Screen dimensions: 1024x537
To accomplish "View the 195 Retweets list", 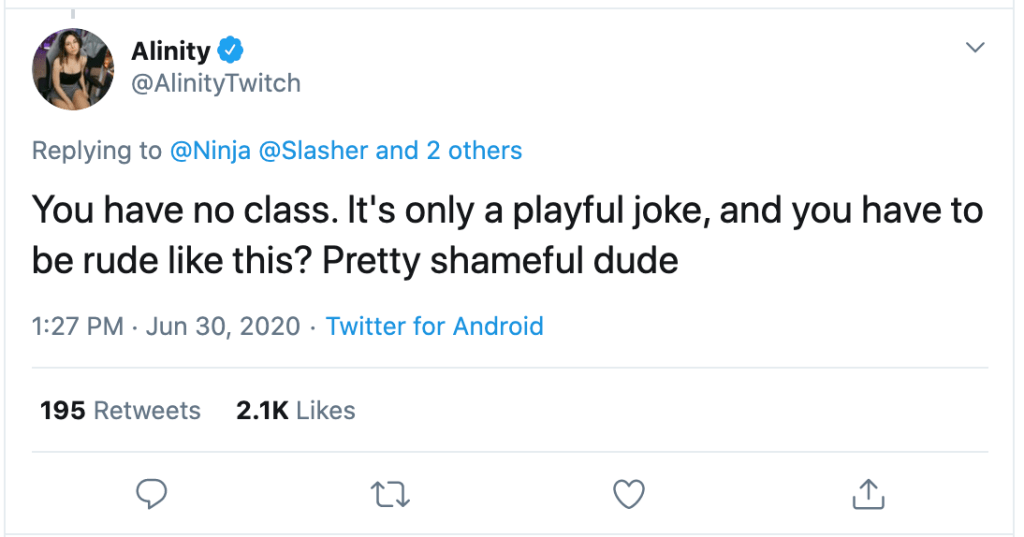I will pyautogui.click(x=120, y=410).
